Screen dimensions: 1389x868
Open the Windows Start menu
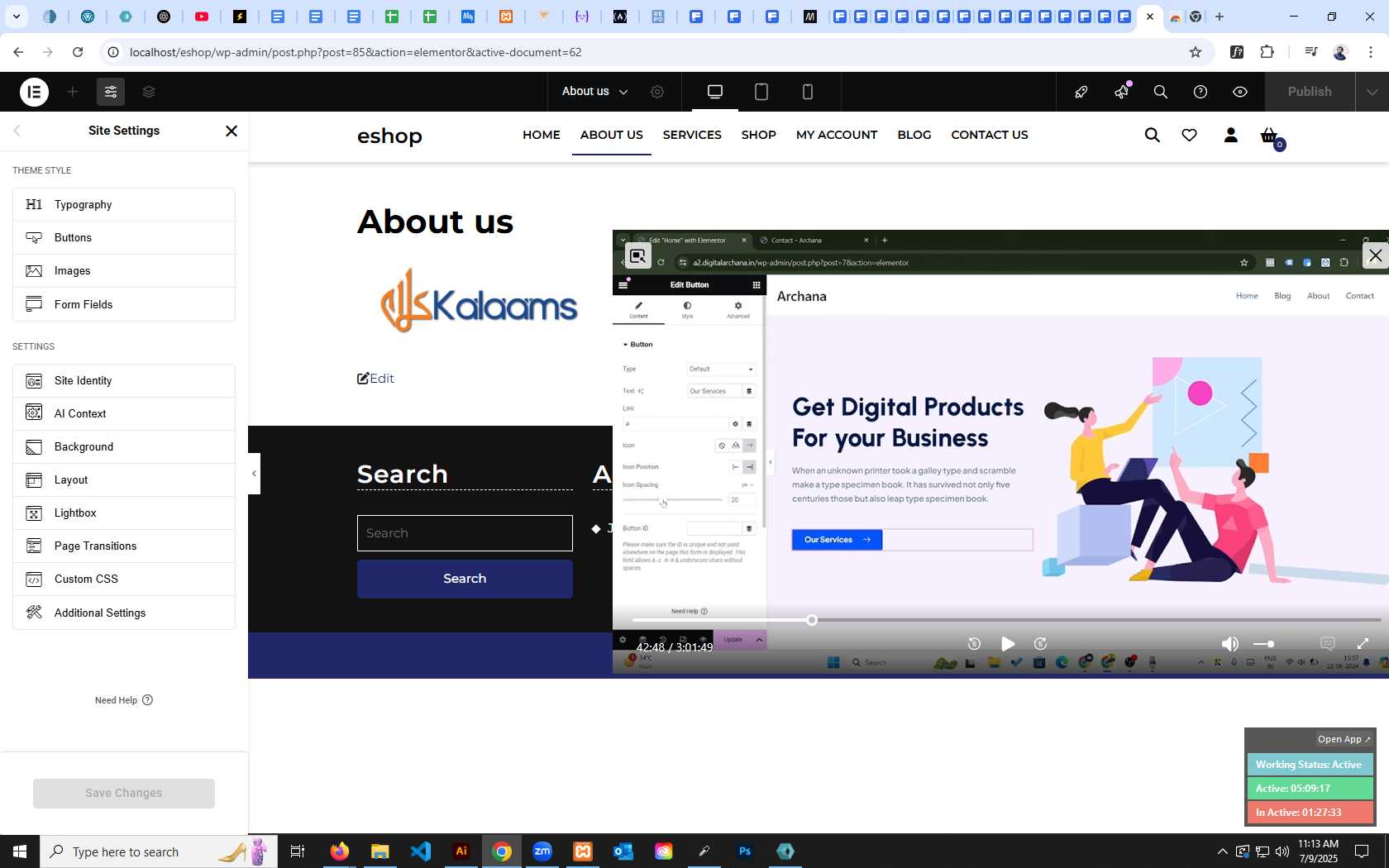[x=20, y=851]
